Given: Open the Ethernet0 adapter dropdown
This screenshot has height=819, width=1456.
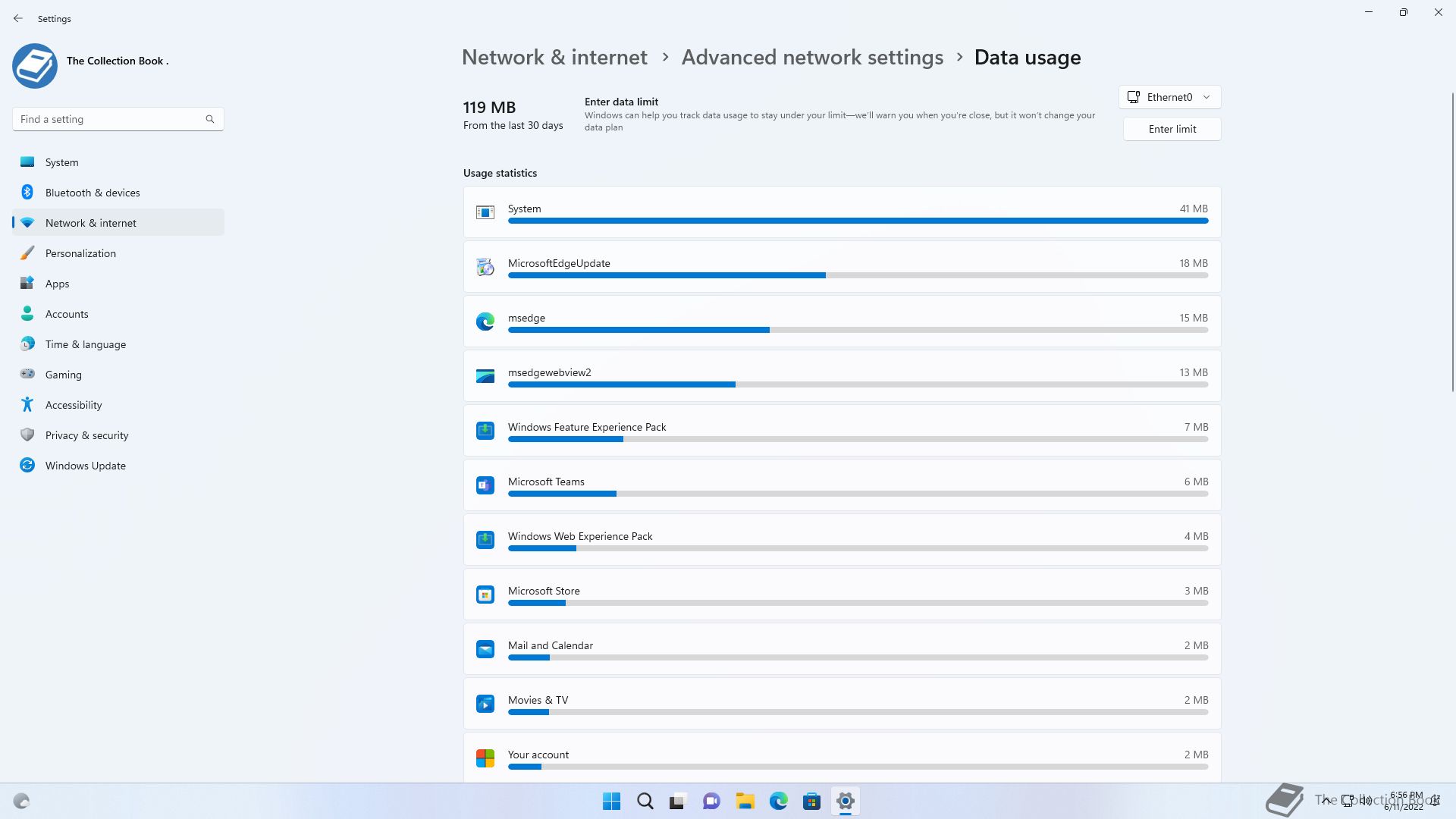Looking at the screenshot, I should (x=1170, y=97).
